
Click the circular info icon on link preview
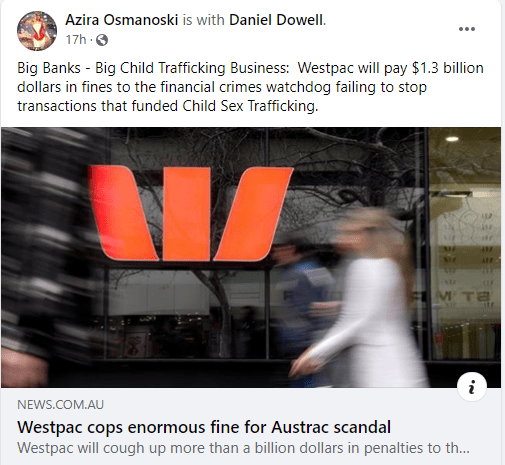[x=472, y=387]
